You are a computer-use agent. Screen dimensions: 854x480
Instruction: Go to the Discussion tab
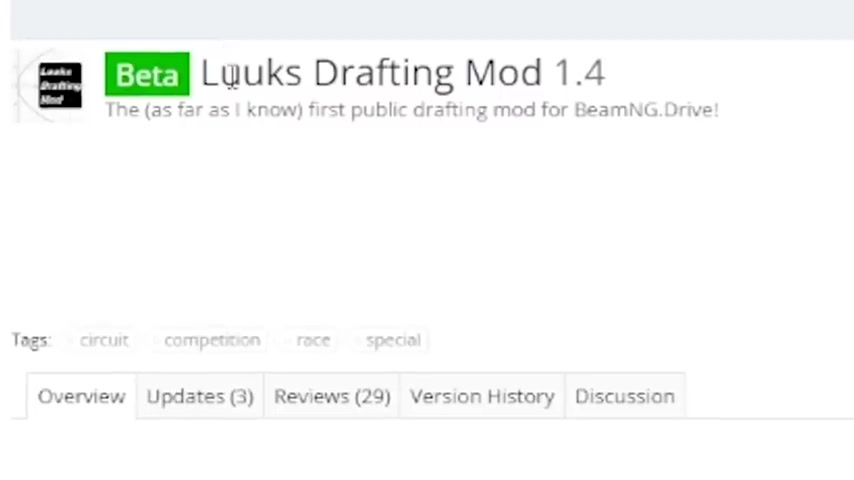pyautogui.click(x=625, y=396)
